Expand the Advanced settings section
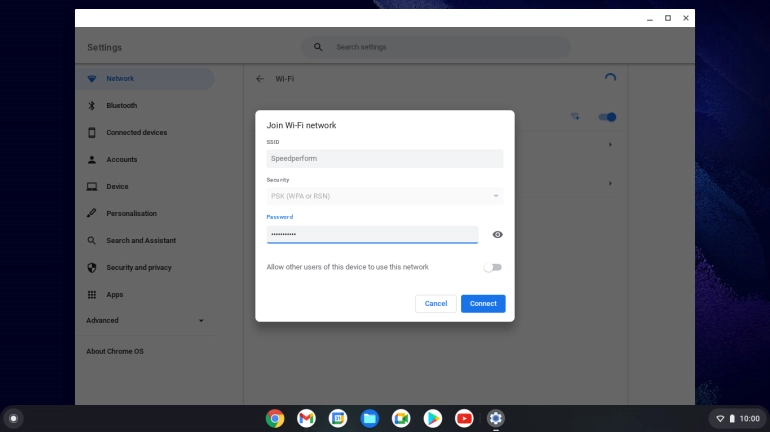Image resolution: width=770 pixels, height=432 pixels. 145,321
